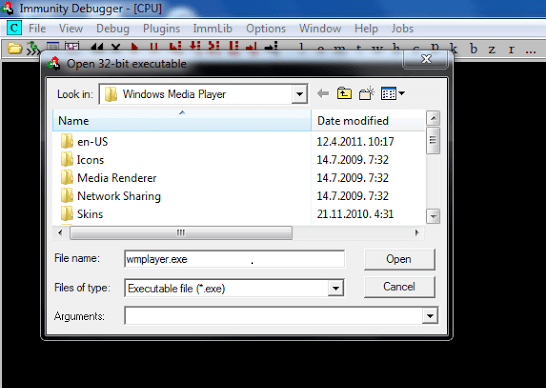Click the Up One Level folder icon

point(344,93)
